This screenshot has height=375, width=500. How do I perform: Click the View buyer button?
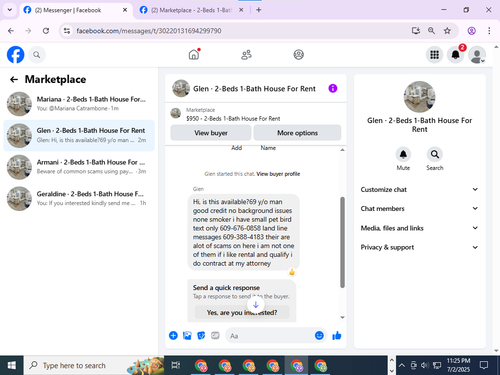pos(211,133)
